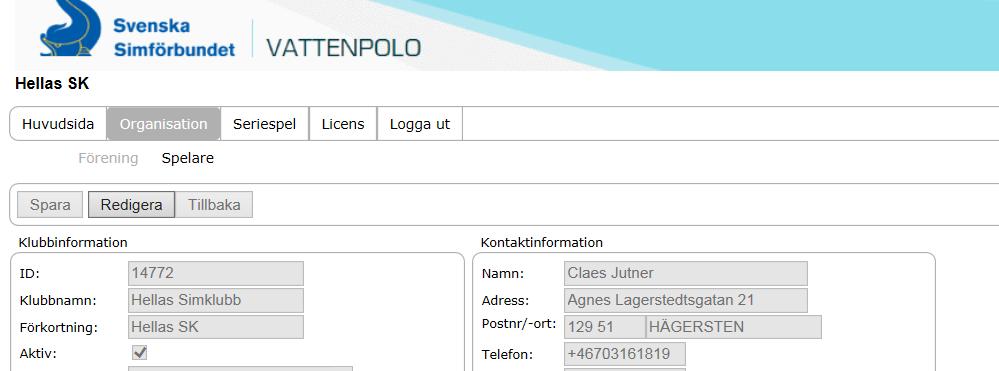The width and height of the screenshot is (999, 371).
Task: Go to the Spelare submenu item
Action: pos(187,158)
